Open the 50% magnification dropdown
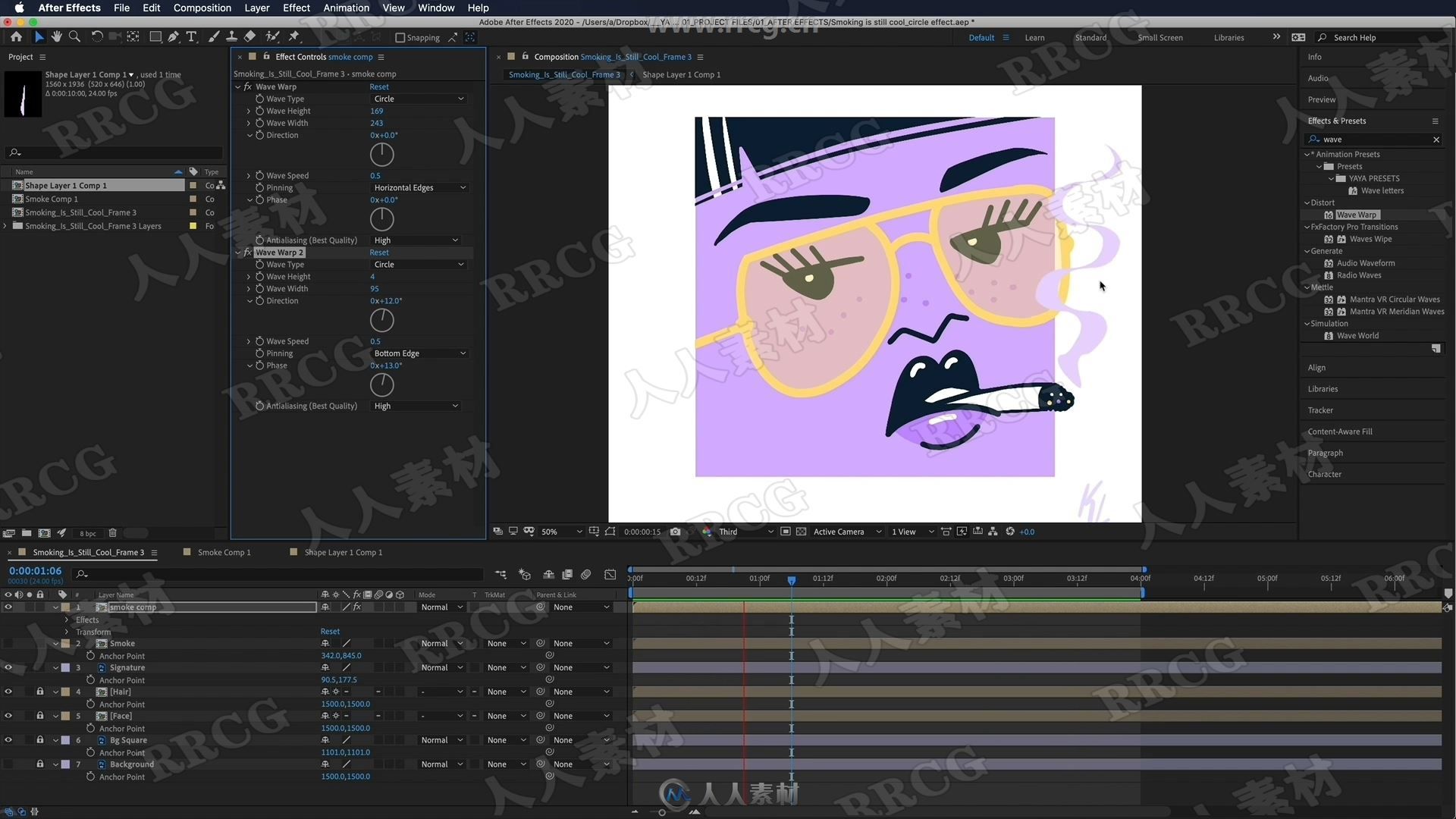 click(561, 532)
